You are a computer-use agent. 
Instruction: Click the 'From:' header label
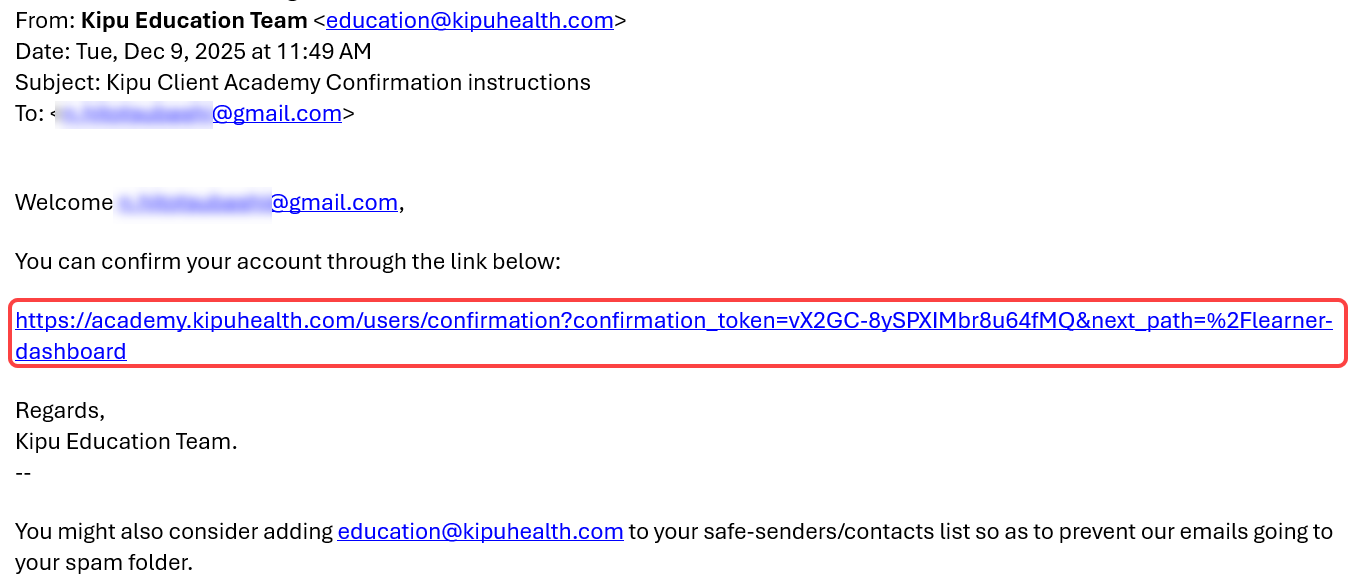44,20
